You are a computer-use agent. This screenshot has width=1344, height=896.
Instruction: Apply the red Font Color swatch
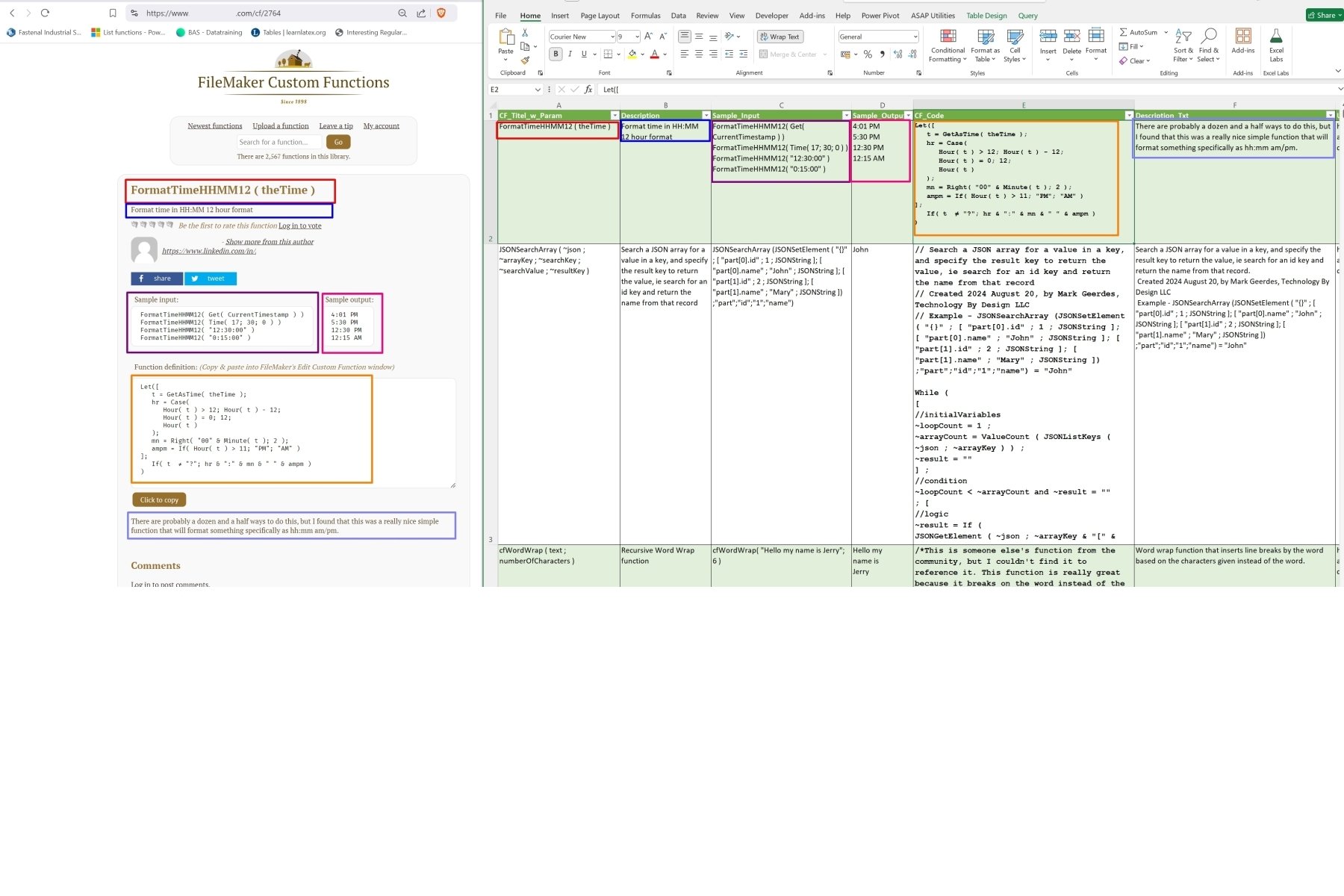654,54
